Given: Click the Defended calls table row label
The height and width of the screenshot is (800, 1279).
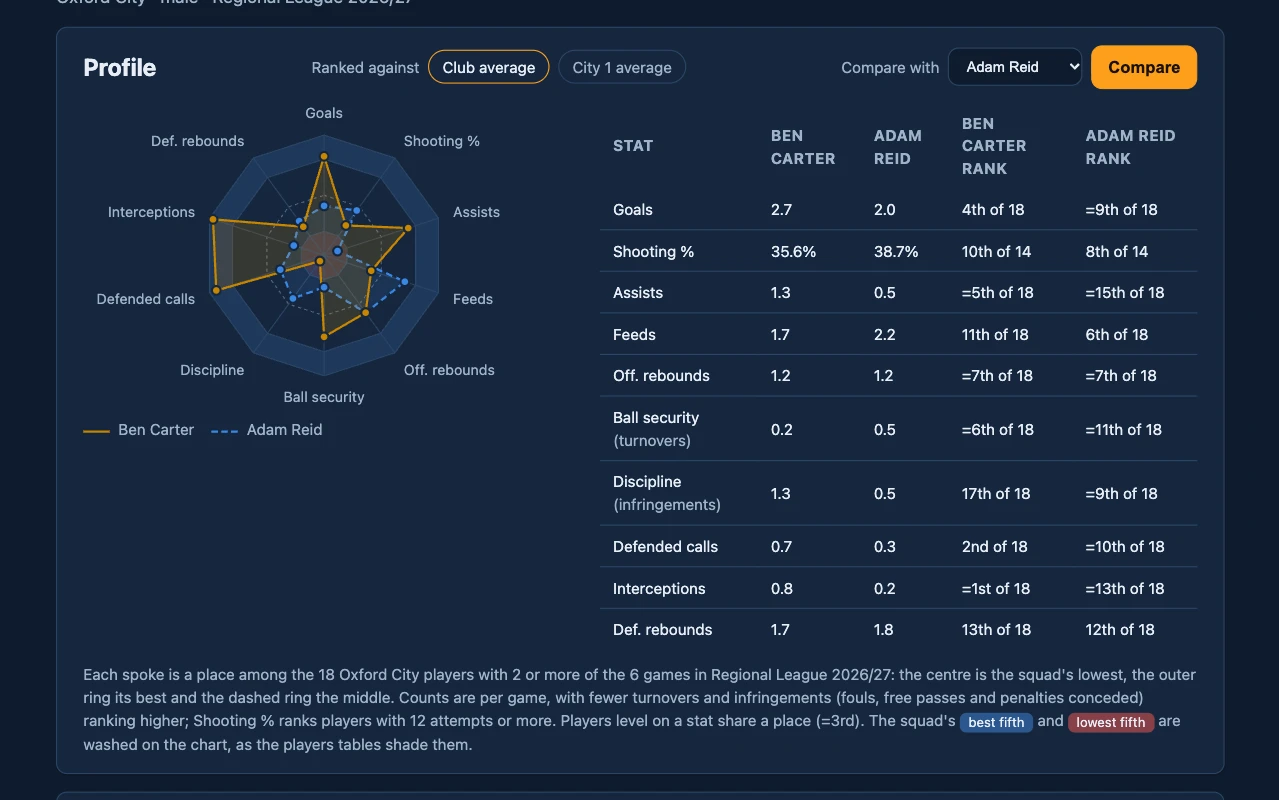Looking at the screenshot, I should 665,547.
